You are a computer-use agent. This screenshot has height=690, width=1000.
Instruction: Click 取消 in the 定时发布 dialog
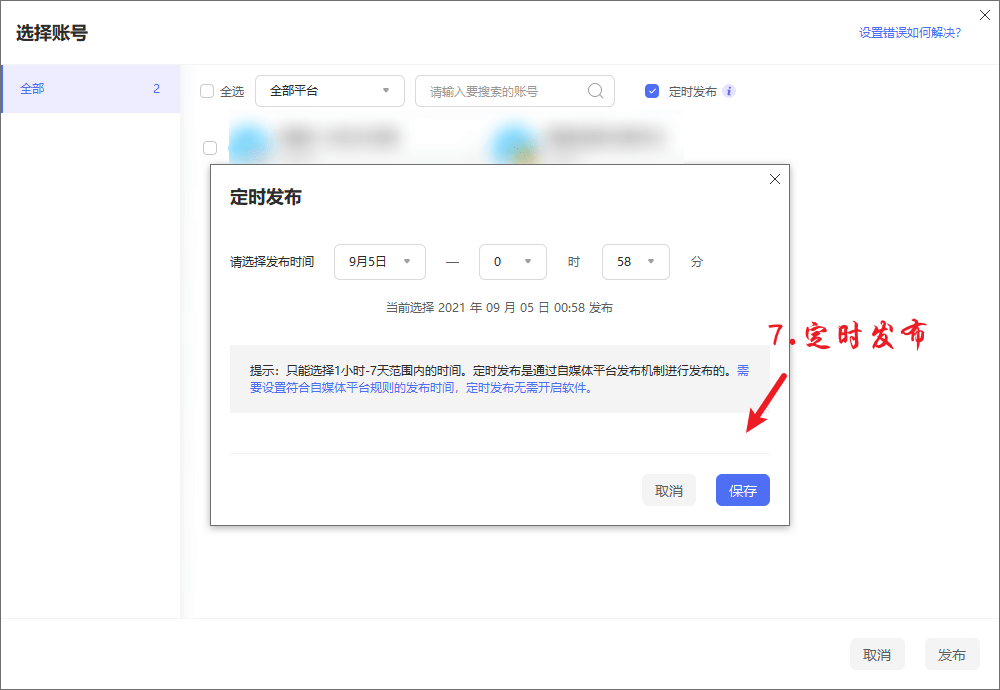click(668, 490)
